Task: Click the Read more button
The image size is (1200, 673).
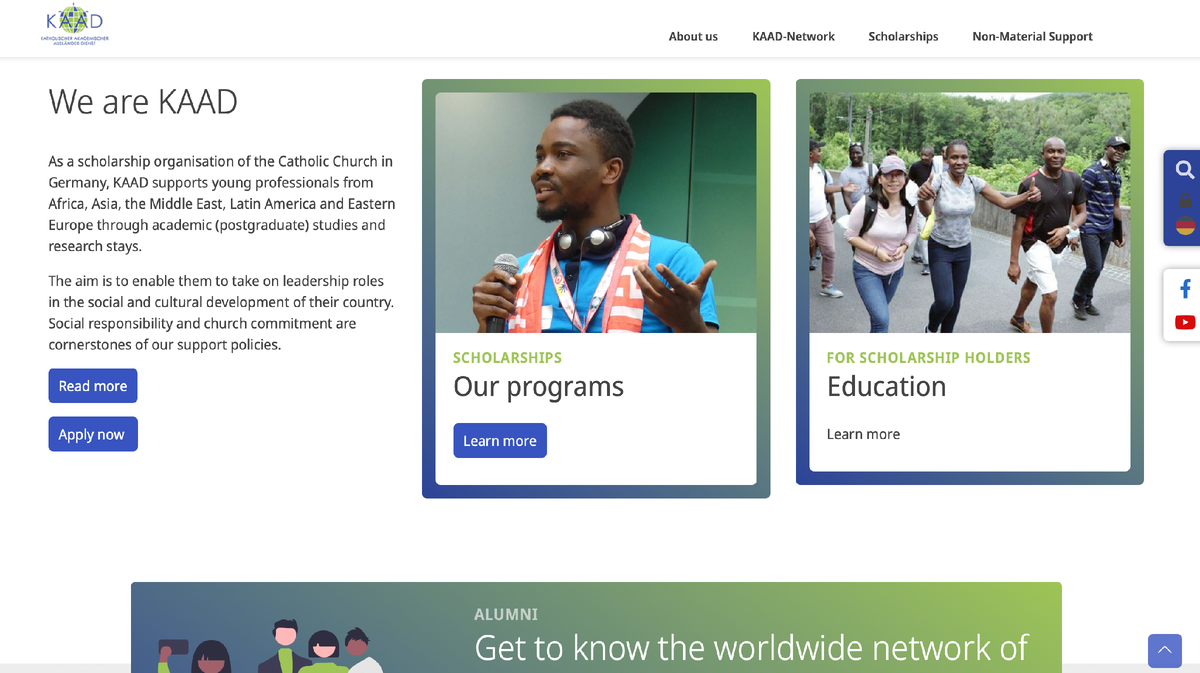Action: click(x=93, y=386)
